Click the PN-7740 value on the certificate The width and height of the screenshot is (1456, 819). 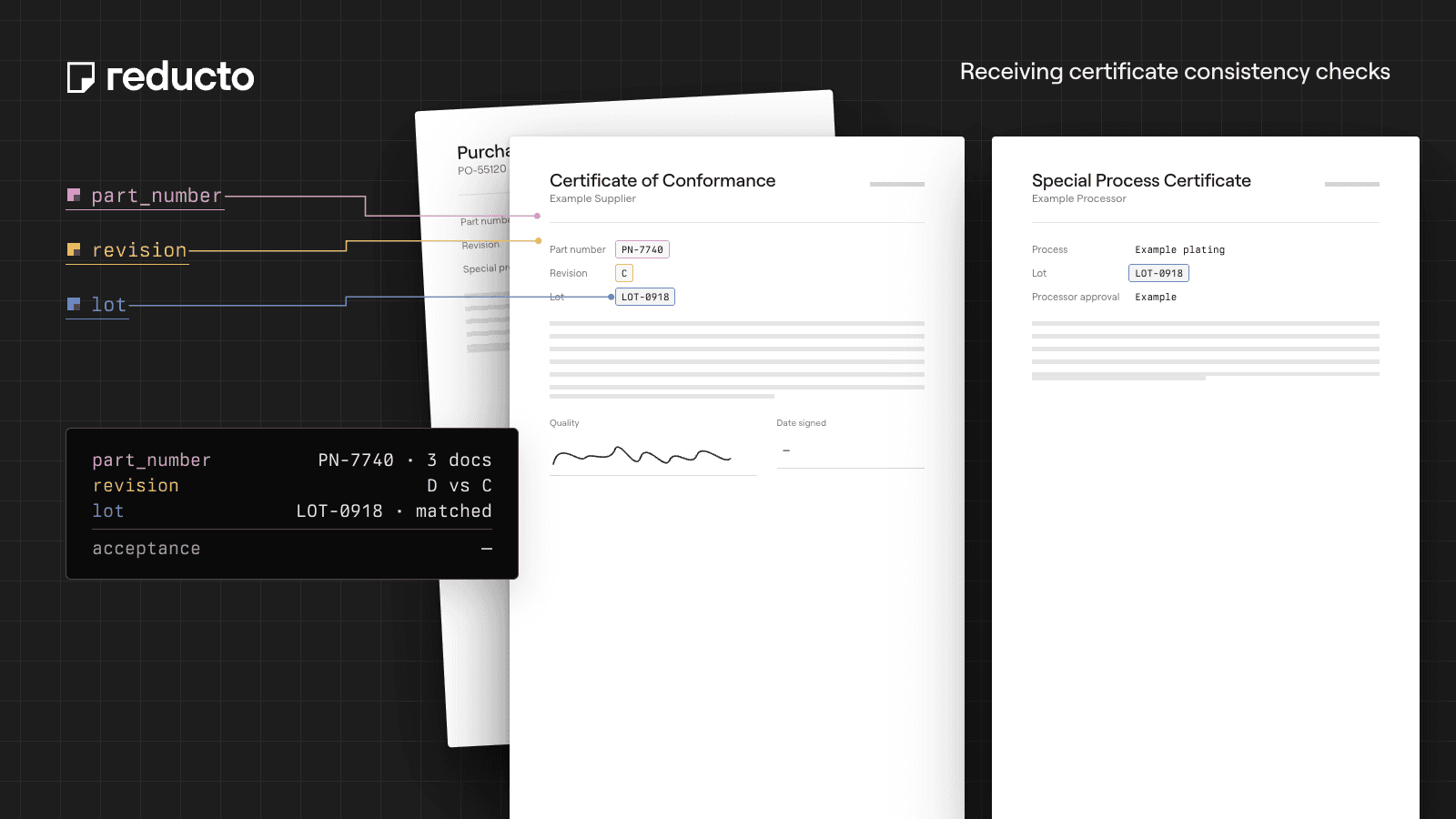tap(642, 249)
